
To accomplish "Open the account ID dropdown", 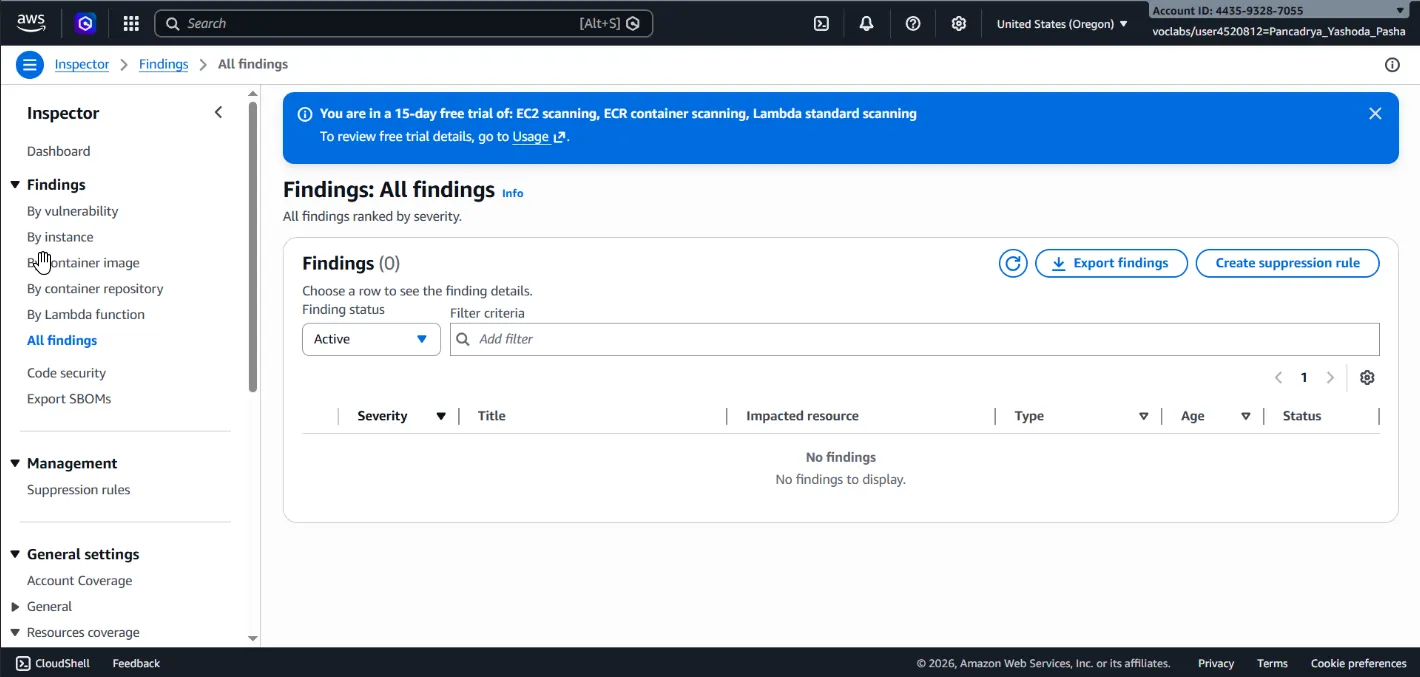I will click(1280, 10).
